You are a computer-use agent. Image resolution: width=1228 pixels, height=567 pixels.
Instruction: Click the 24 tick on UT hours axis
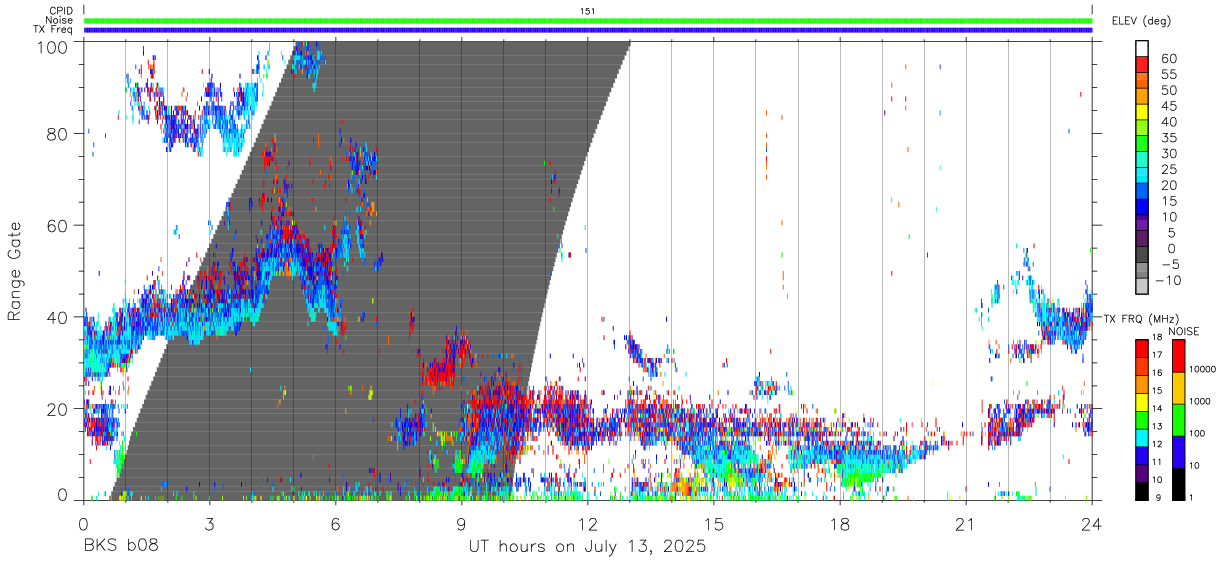(x=1092, y=524)
